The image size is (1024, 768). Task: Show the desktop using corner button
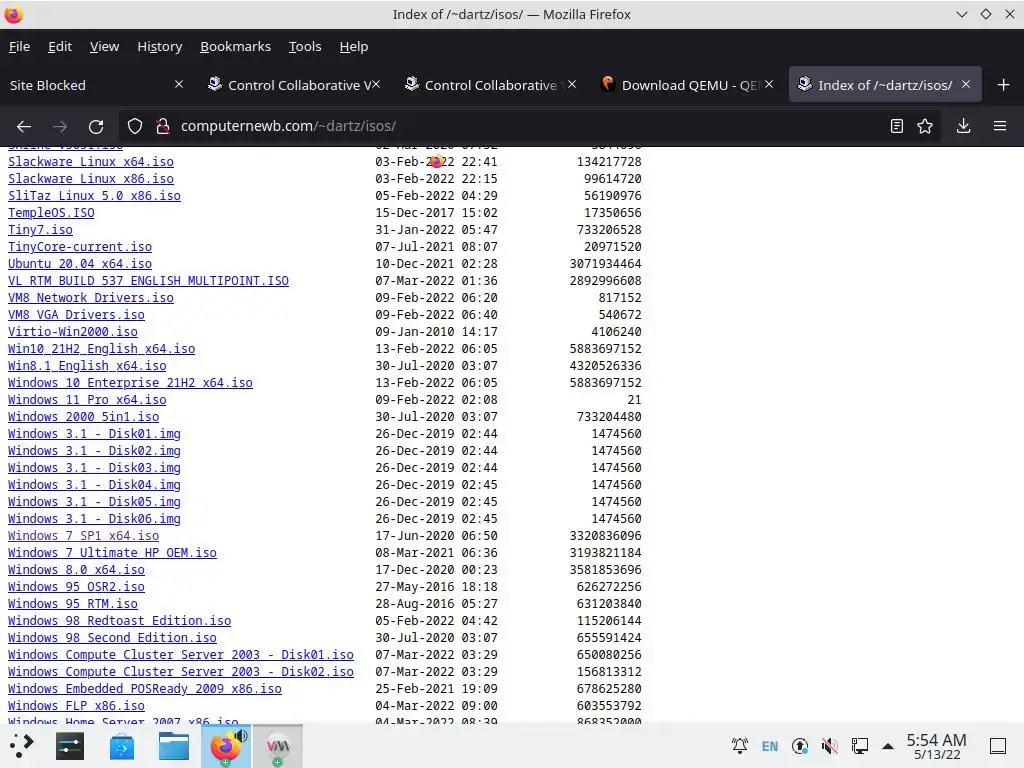(998, 746)
